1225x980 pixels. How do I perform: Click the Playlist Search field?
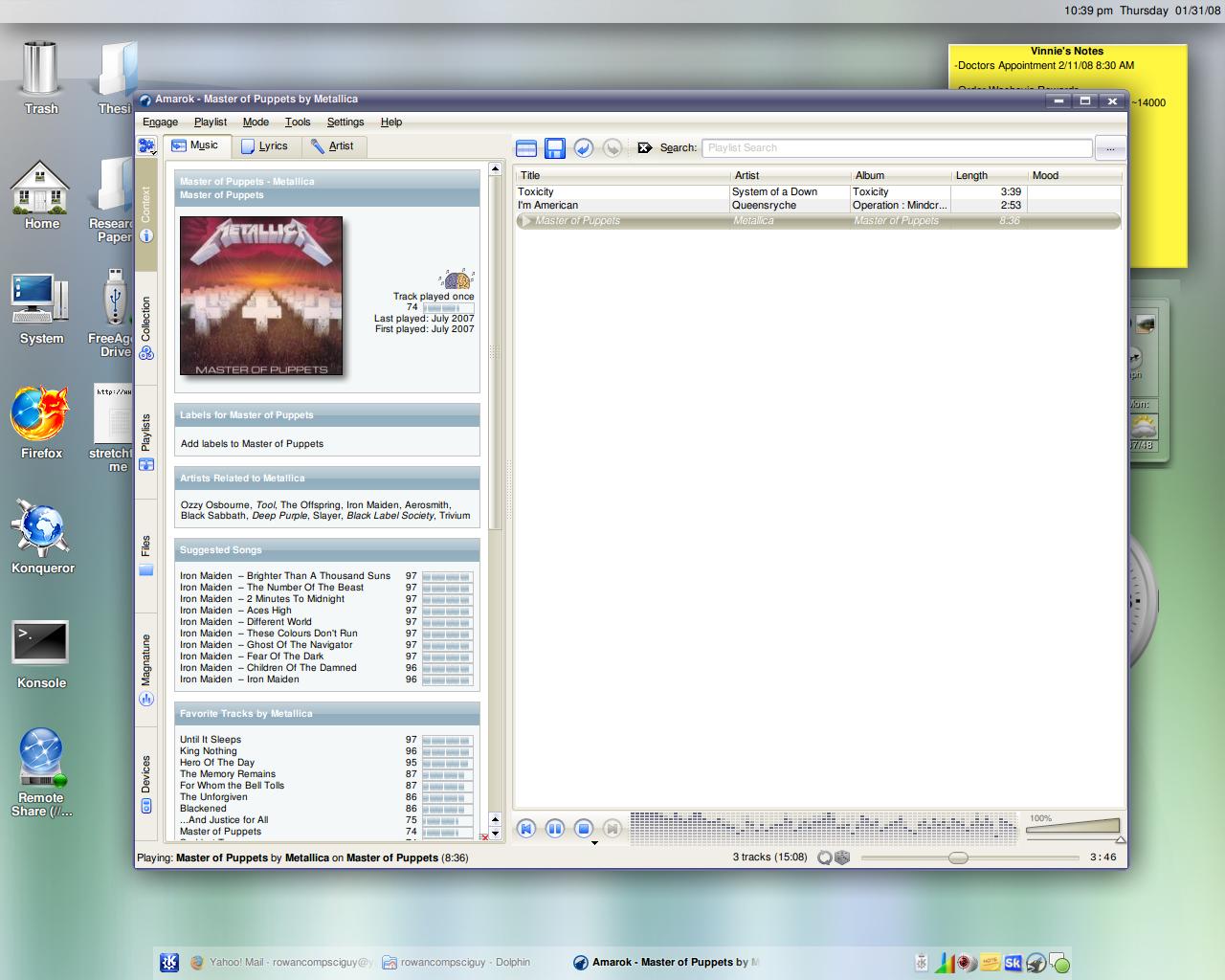pyautogui.click(x=897, y=147)
